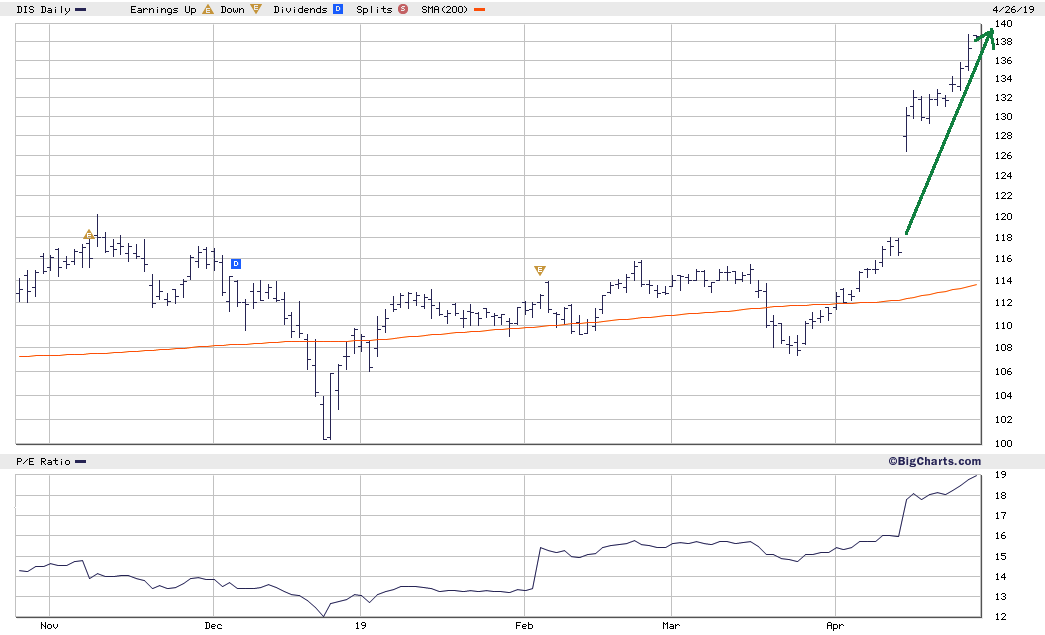The height and width of the screenshot is (635, 1045).
Task: Click the 'Down' legend label
Action: [x=233, y=9]
